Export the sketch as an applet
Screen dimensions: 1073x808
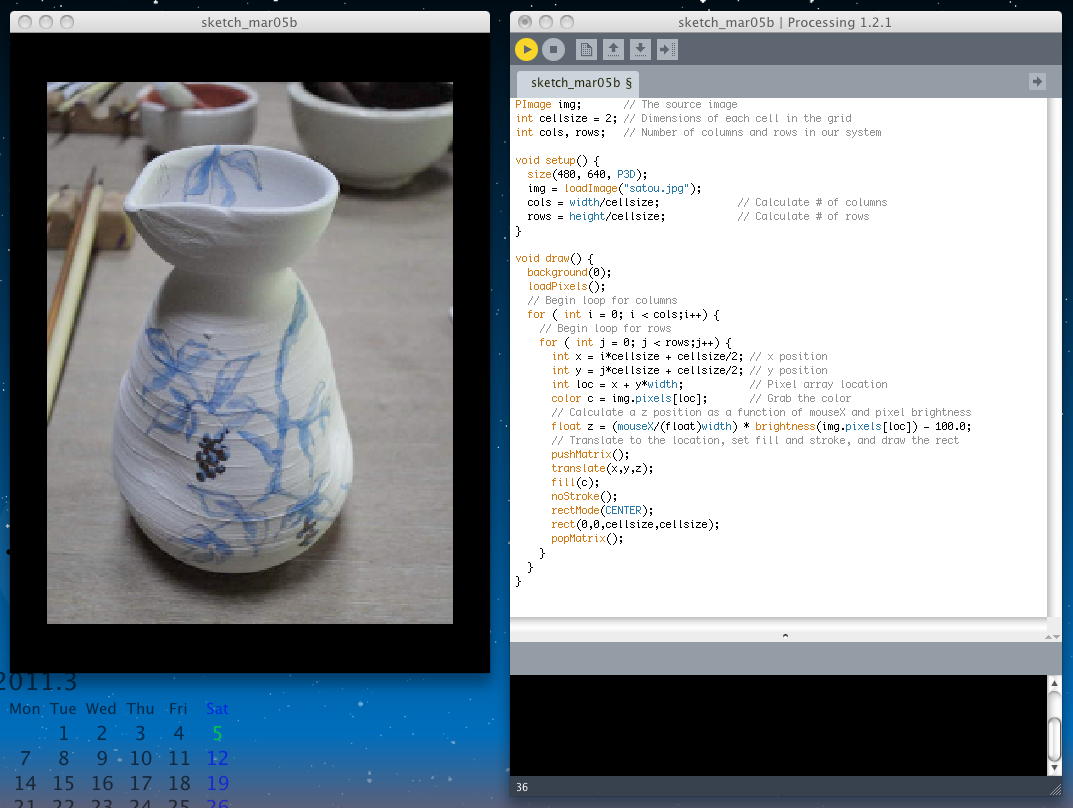(x=667, y=49)
